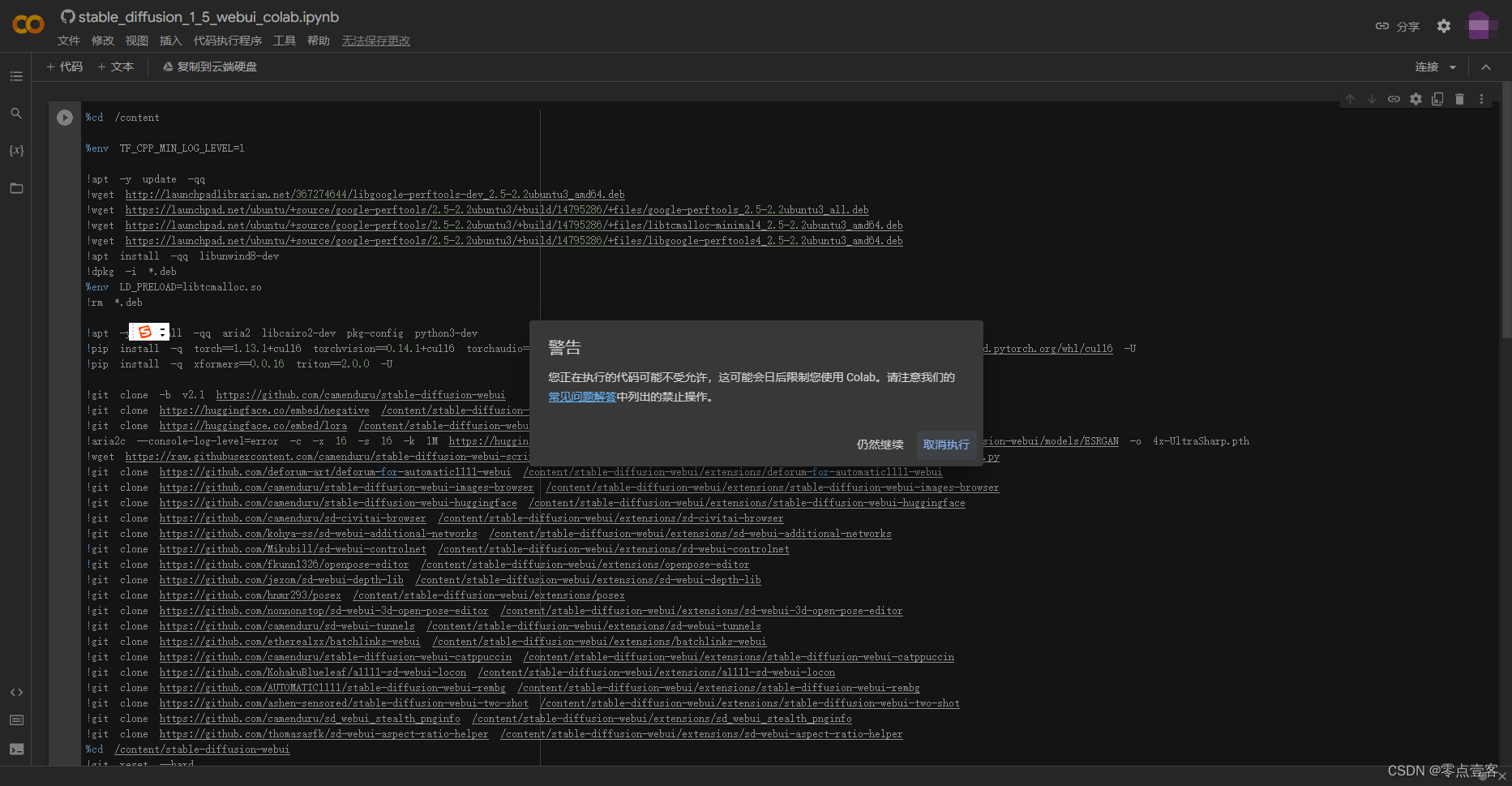Open the 代码执行程序 menu
The width and height of the screenshot is (1512, 786).
click(228, 41)
